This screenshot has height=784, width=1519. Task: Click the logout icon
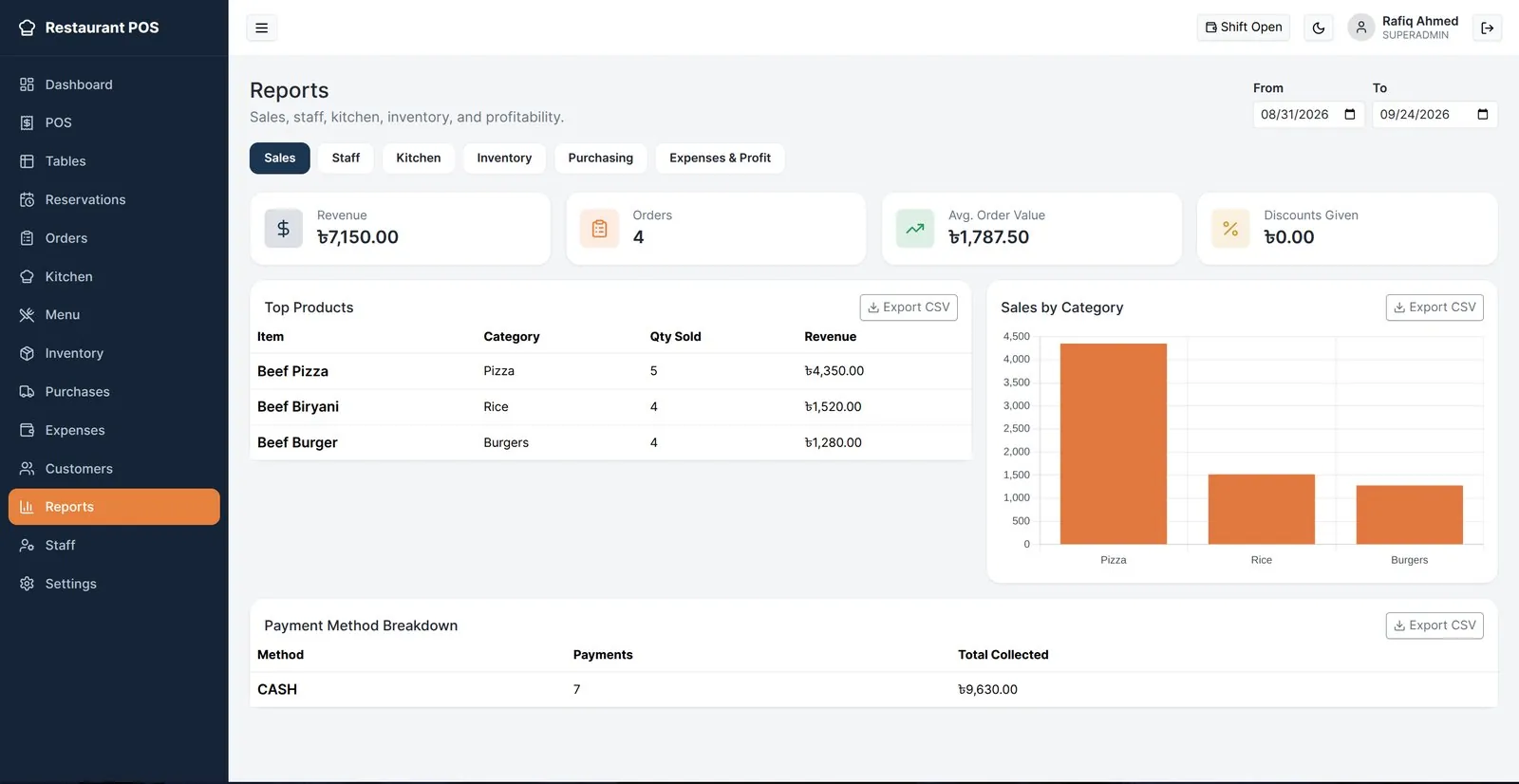pos(1488,28)
